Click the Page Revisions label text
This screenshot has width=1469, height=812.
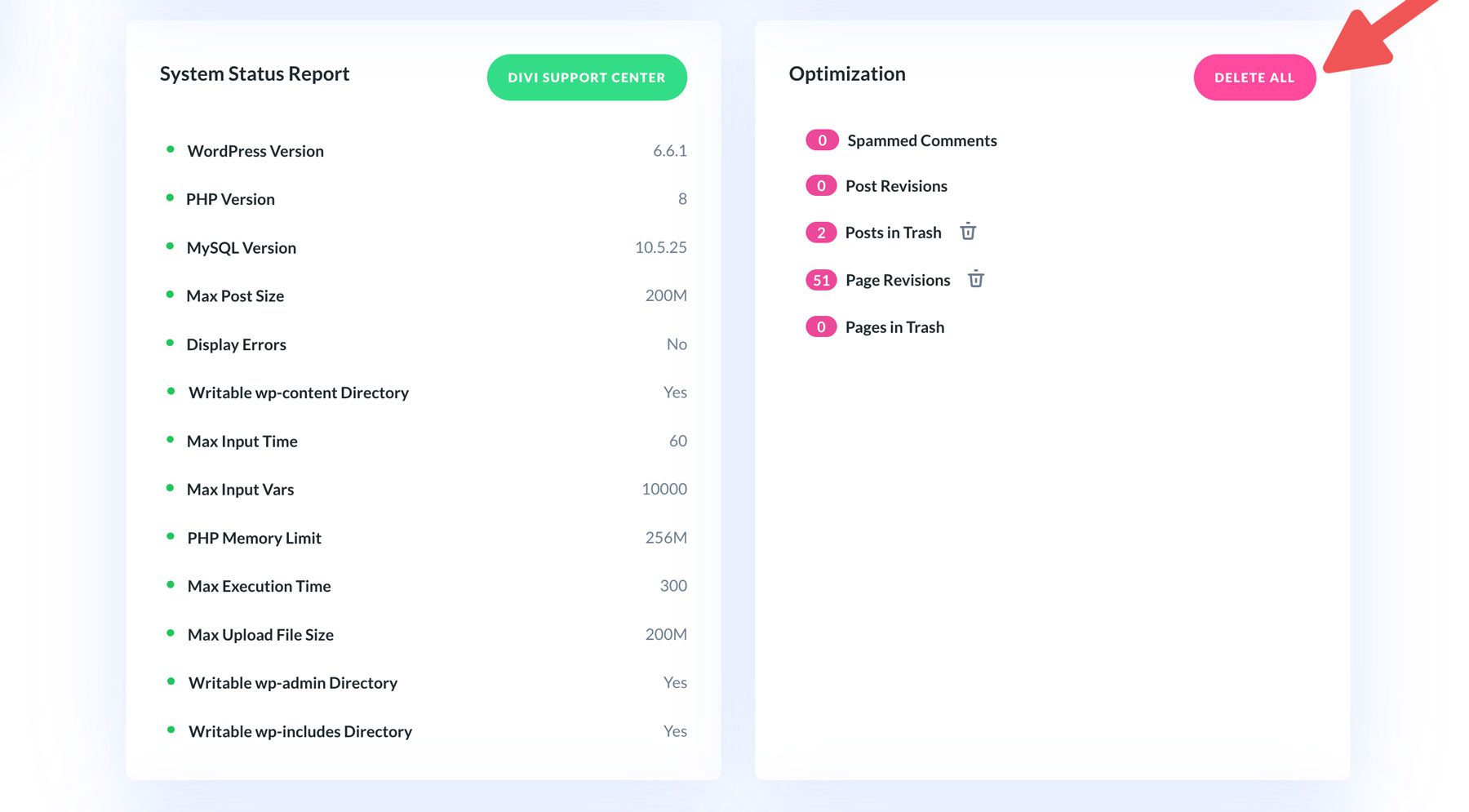tap(897, 279)
